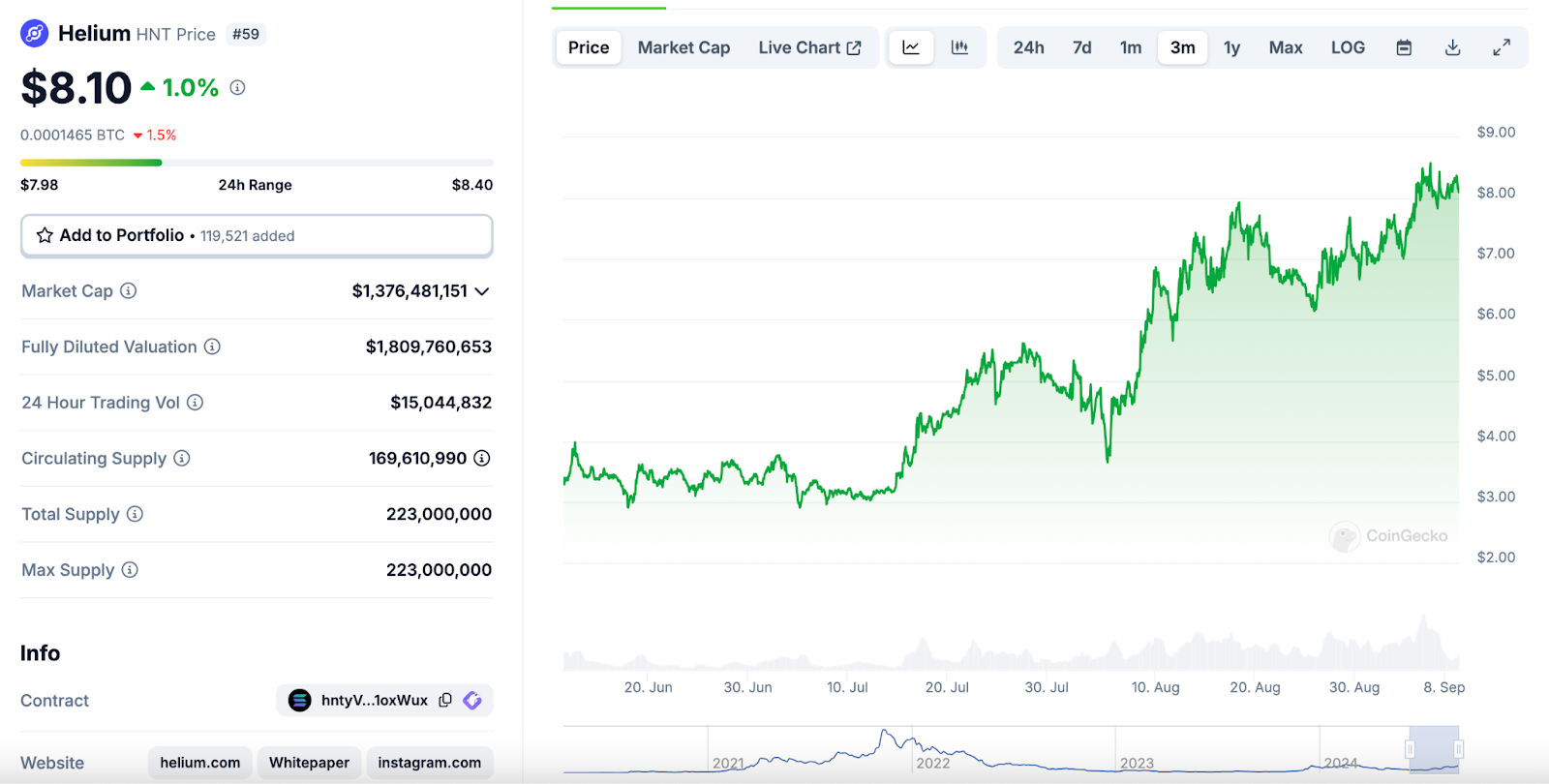Click 24h low value $7.98
Screen dimensions: 1549x784
click(40, 185)
